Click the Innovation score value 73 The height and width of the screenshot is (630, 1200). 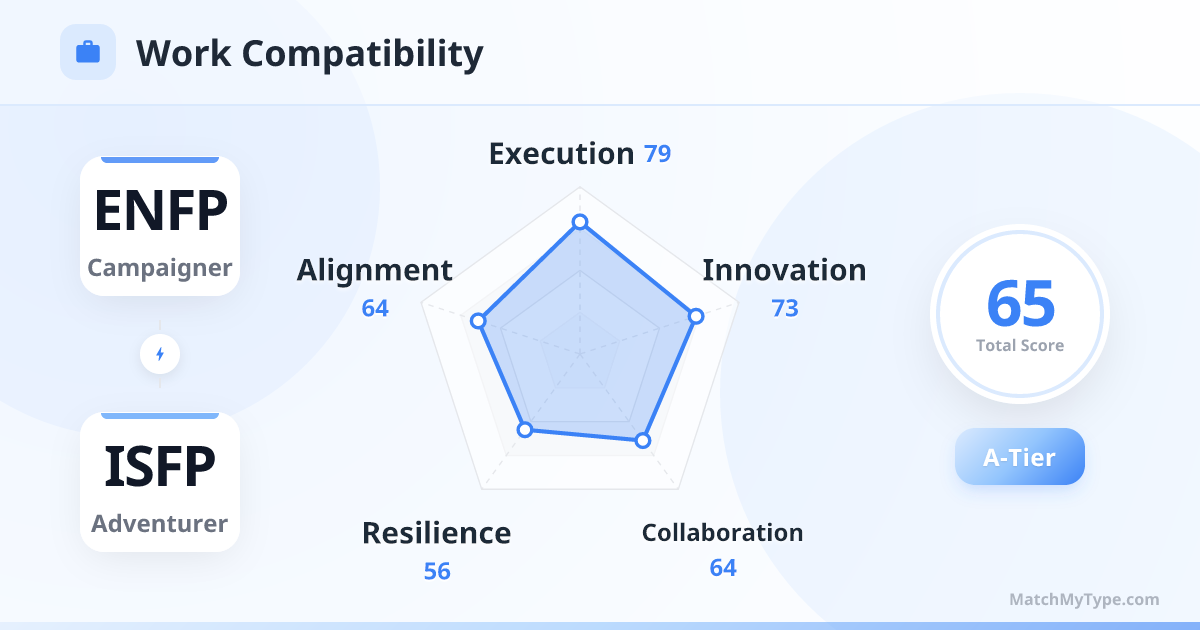pyautogui.click(x=785, y=309)
